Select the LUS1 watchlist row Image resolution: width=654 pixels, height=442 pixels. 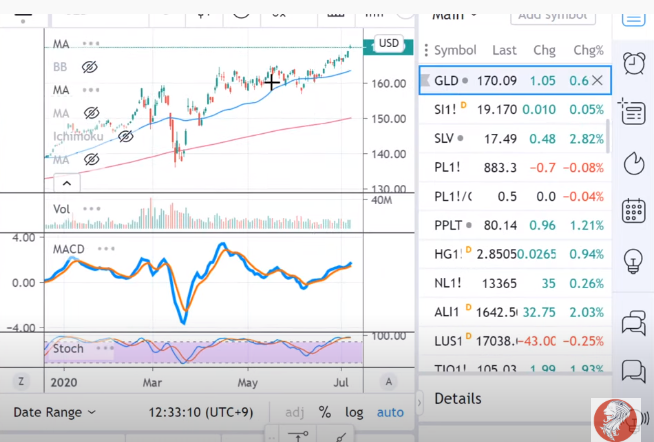coord(515,341)
